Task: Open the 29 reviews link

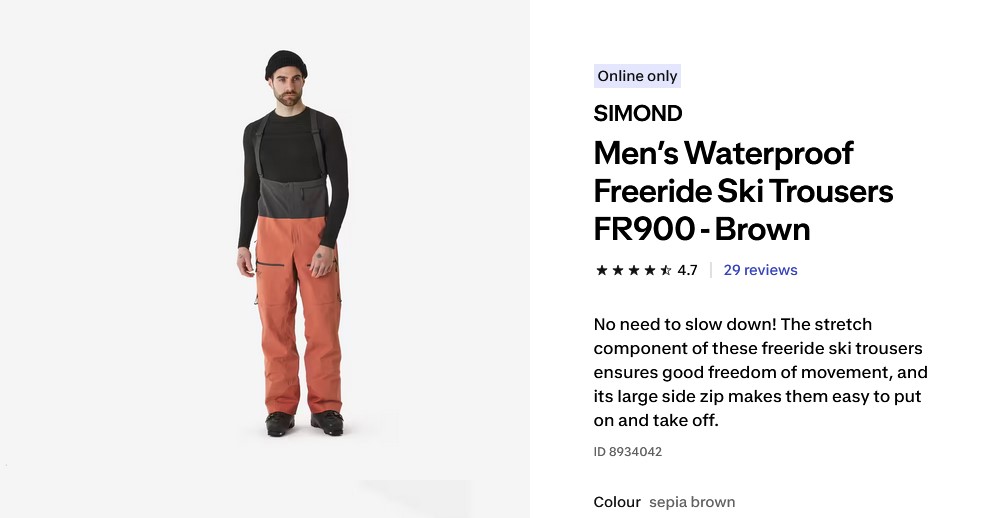Action: [x=760, y=270]
